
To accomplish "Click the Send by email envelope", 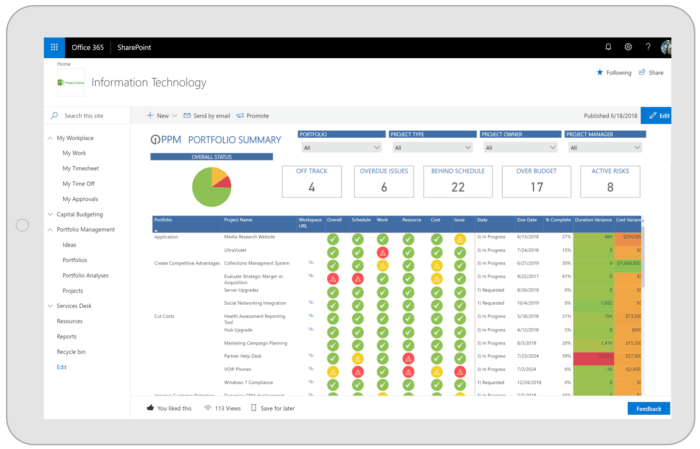I will [187, 116].
